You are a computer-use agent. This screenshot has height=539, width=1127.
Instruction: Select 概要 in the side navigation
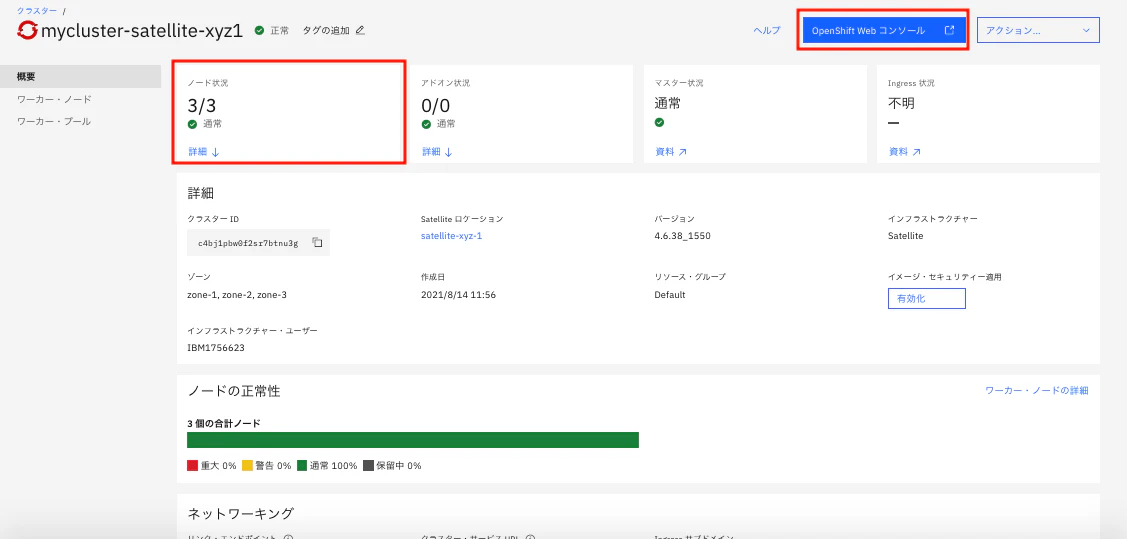pos(80,76)
